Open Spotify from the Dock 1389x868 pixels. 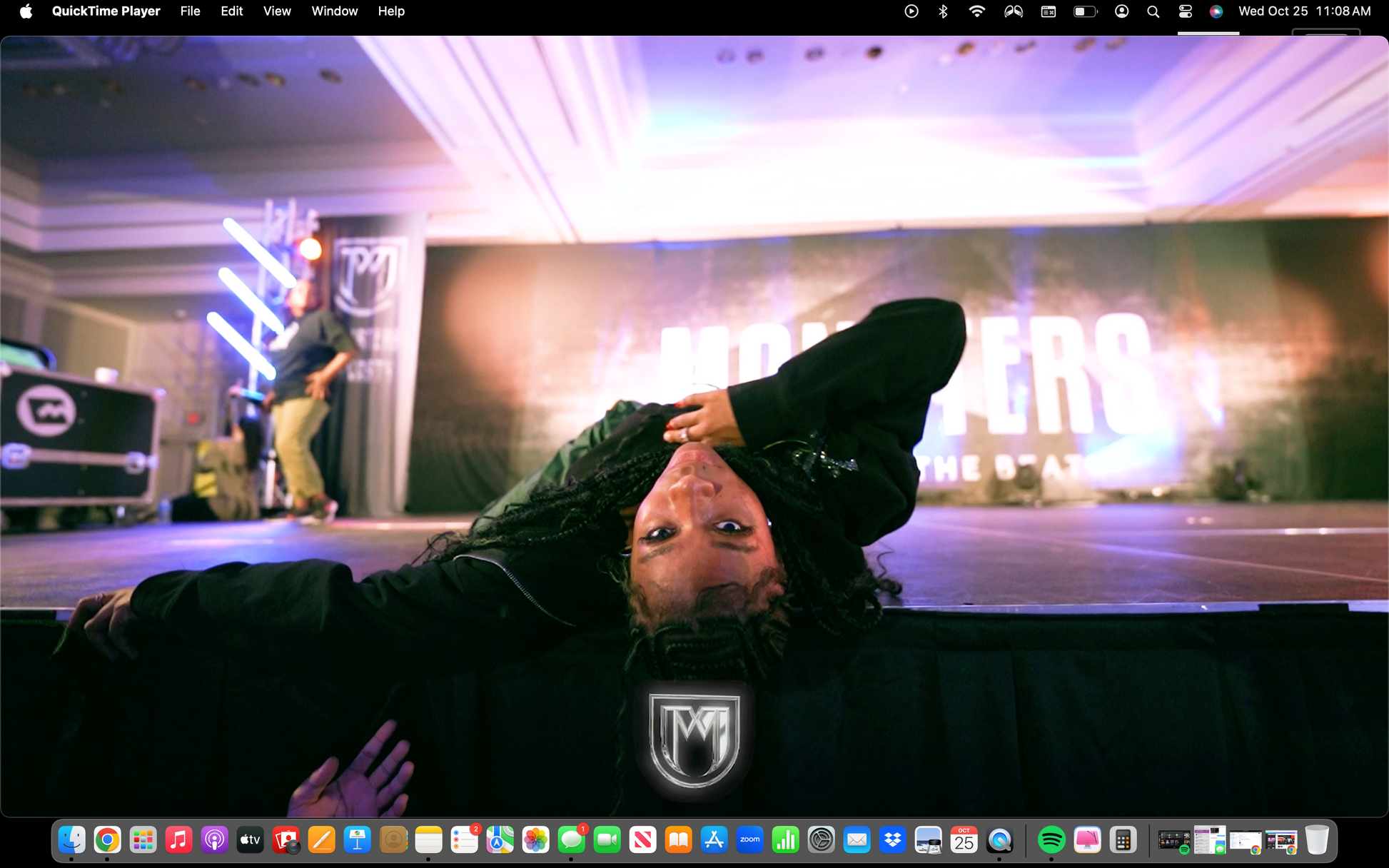[x=1051, y=840]
